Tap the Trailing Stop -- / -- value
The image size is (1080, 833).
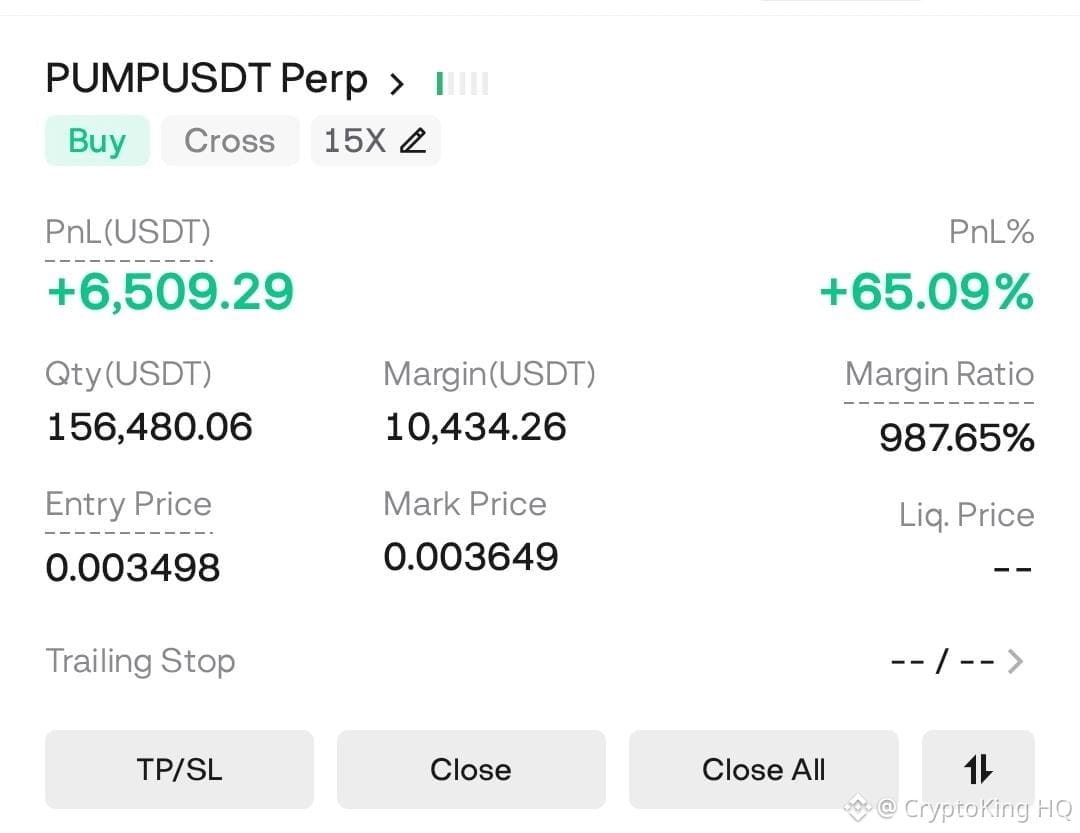pyautogui.click(x=943, y=661)
